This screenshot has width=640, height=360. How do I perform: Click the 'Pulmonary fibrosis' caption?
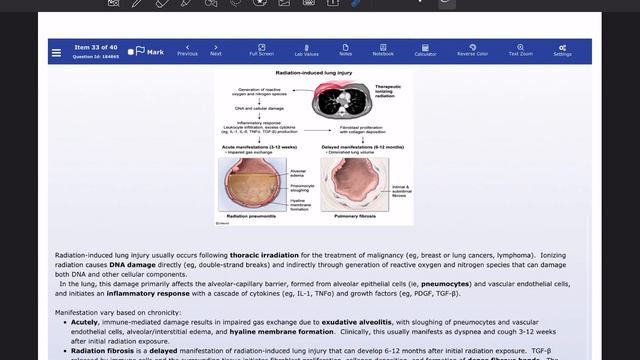[355, 216]
